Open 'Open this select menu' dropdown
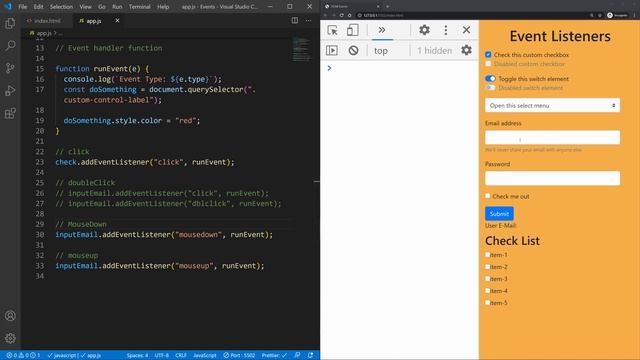 pyautogui.click(x=552, y=105)
